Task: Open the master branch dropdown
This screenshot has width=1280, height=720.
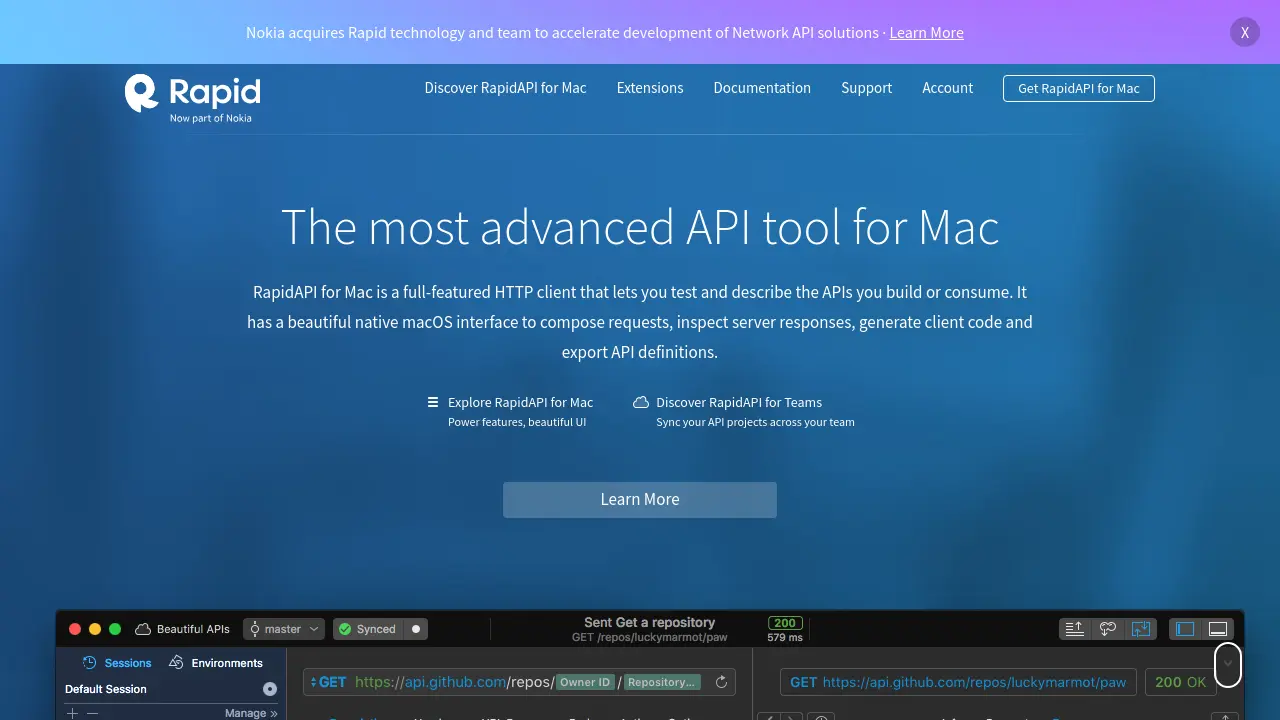Action: tap(284, 629)
